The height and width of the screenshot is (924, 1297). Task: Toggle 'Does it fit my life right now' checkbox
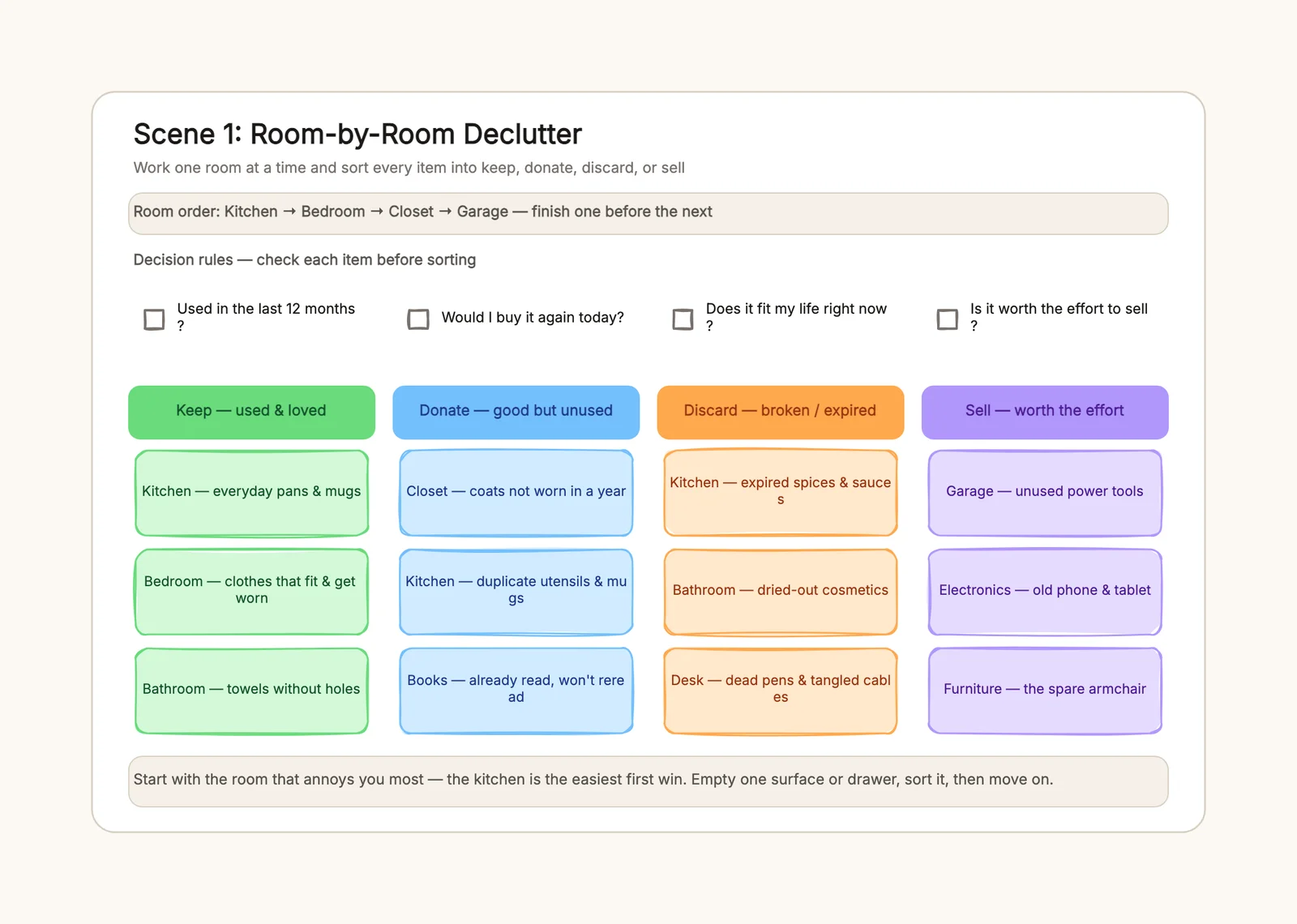point(683,319)
